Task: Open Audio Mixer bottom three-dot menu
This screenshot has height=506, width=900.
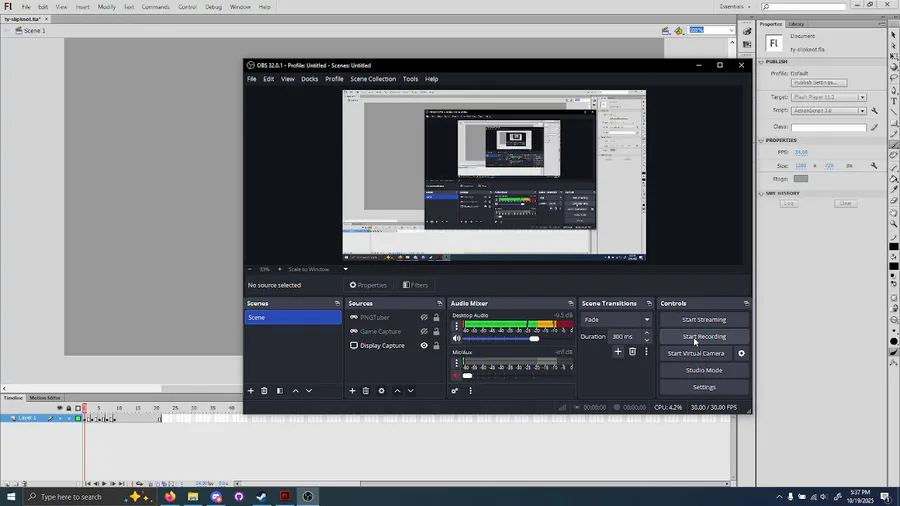Action: (x=471, y=391)
